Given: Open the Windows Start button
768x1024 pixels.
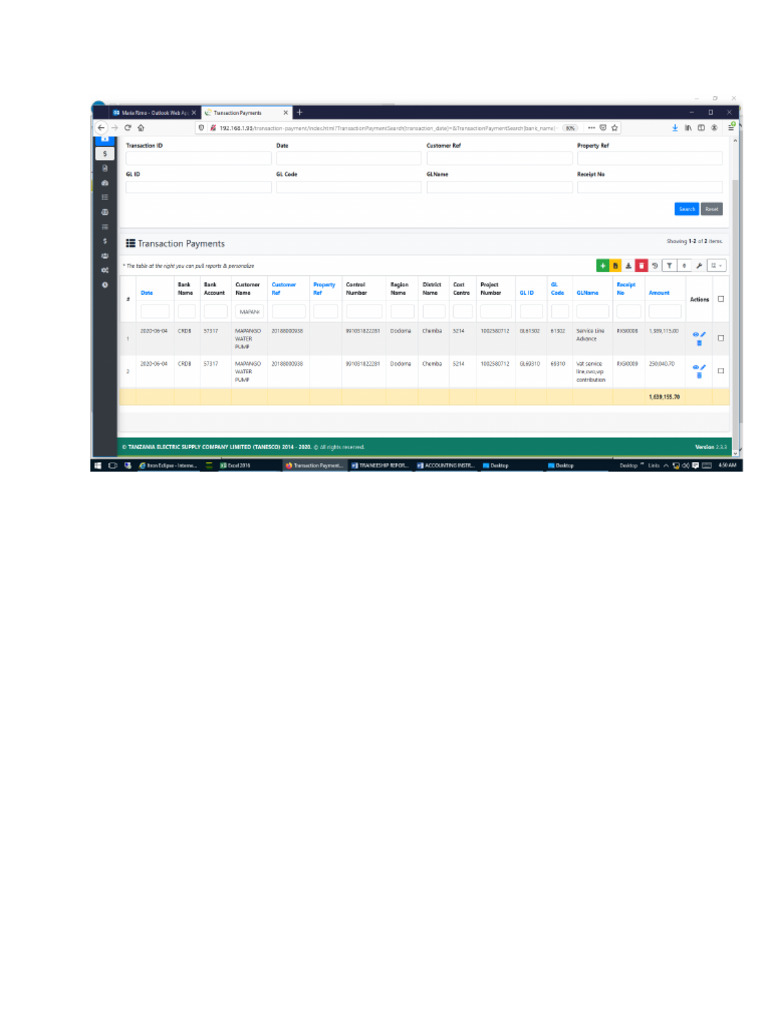Looking at the screenshot, I should click(x=98, y=466).
